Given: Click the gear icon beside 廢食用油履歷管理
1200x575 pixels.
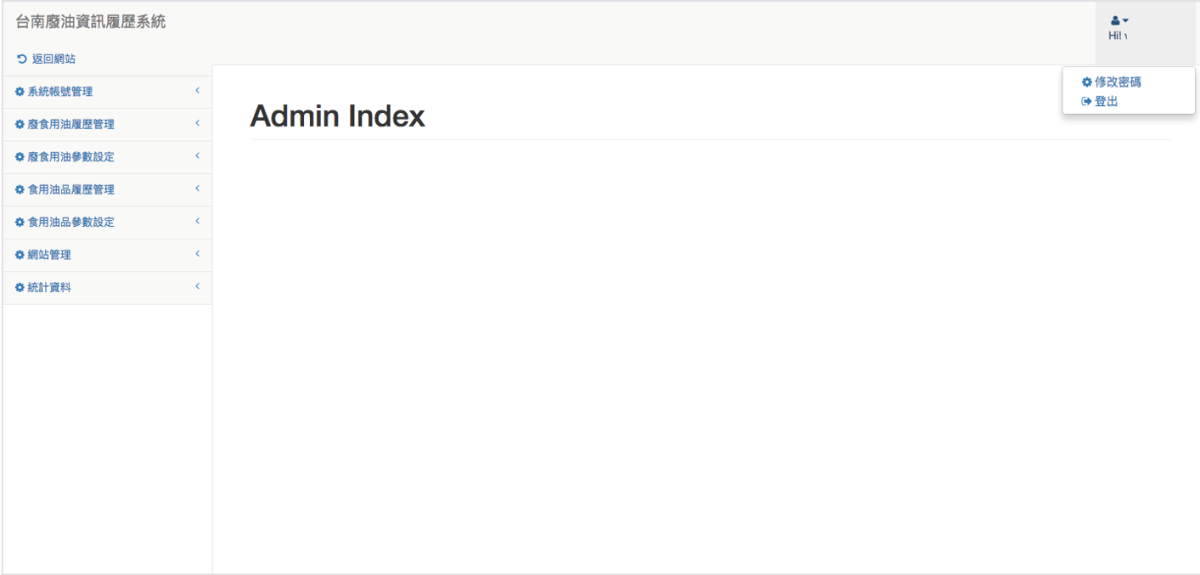Looking at the screenshot, I should click(x=20, y=125).
